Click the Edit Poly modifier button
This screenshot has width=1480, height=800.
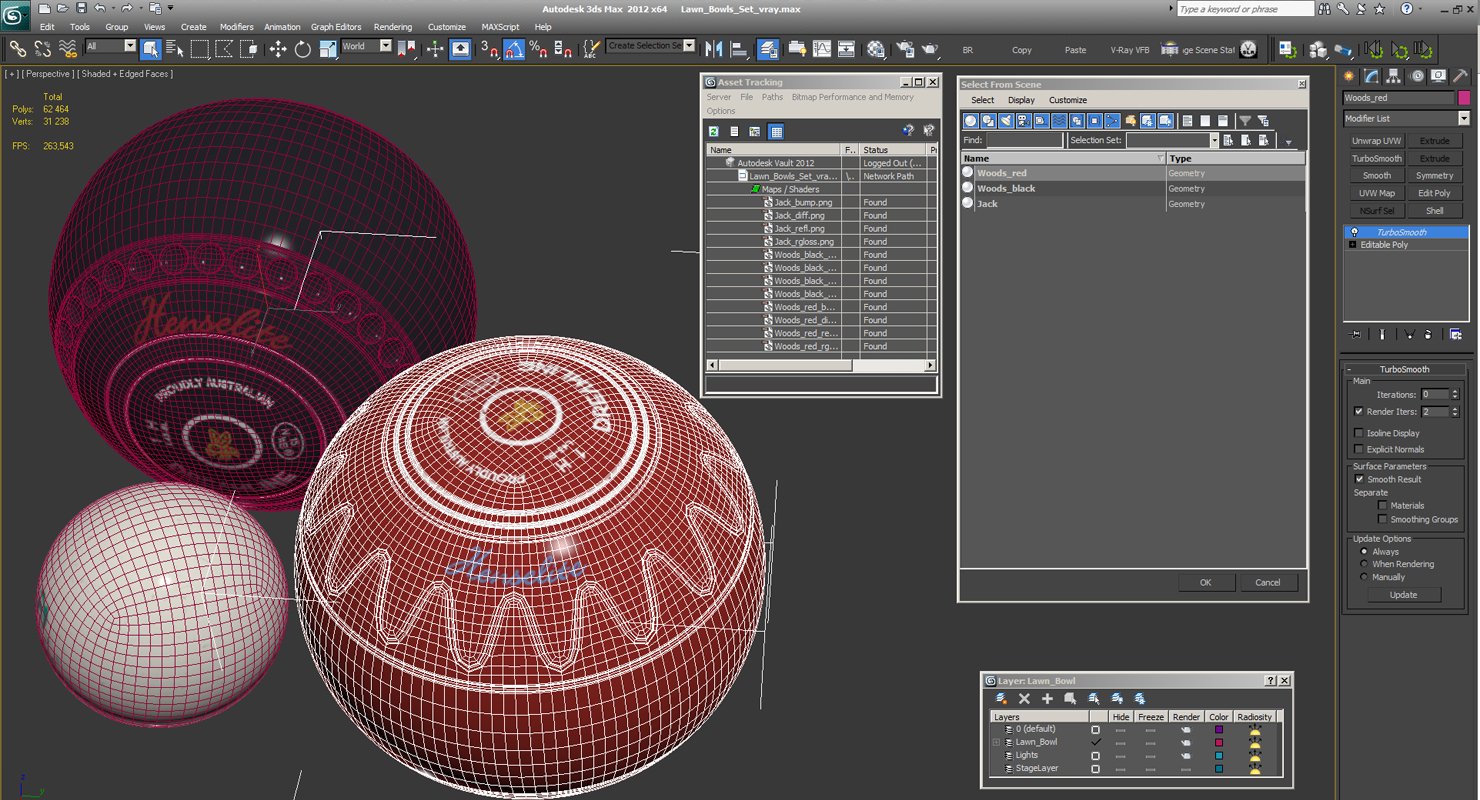pyautogui.click(x=1434, y=193)
